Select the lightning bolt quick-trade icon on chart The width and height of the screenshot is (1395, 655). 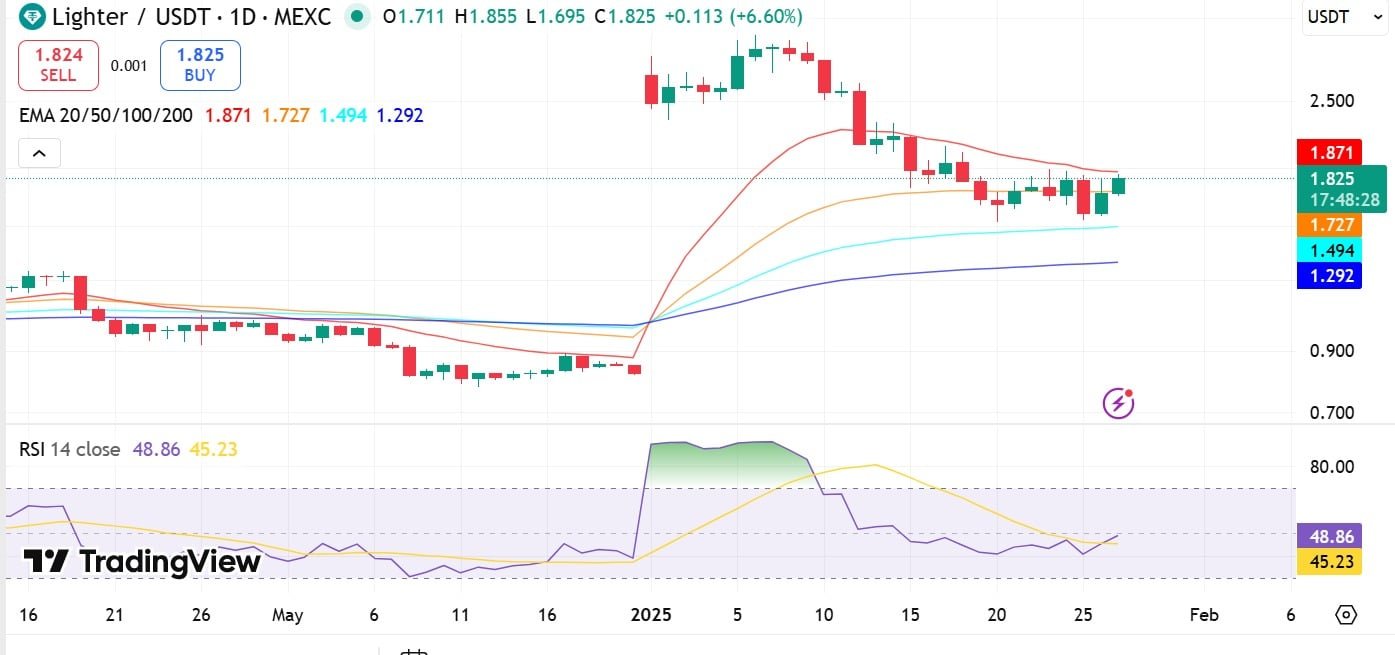coord(1117,402)
